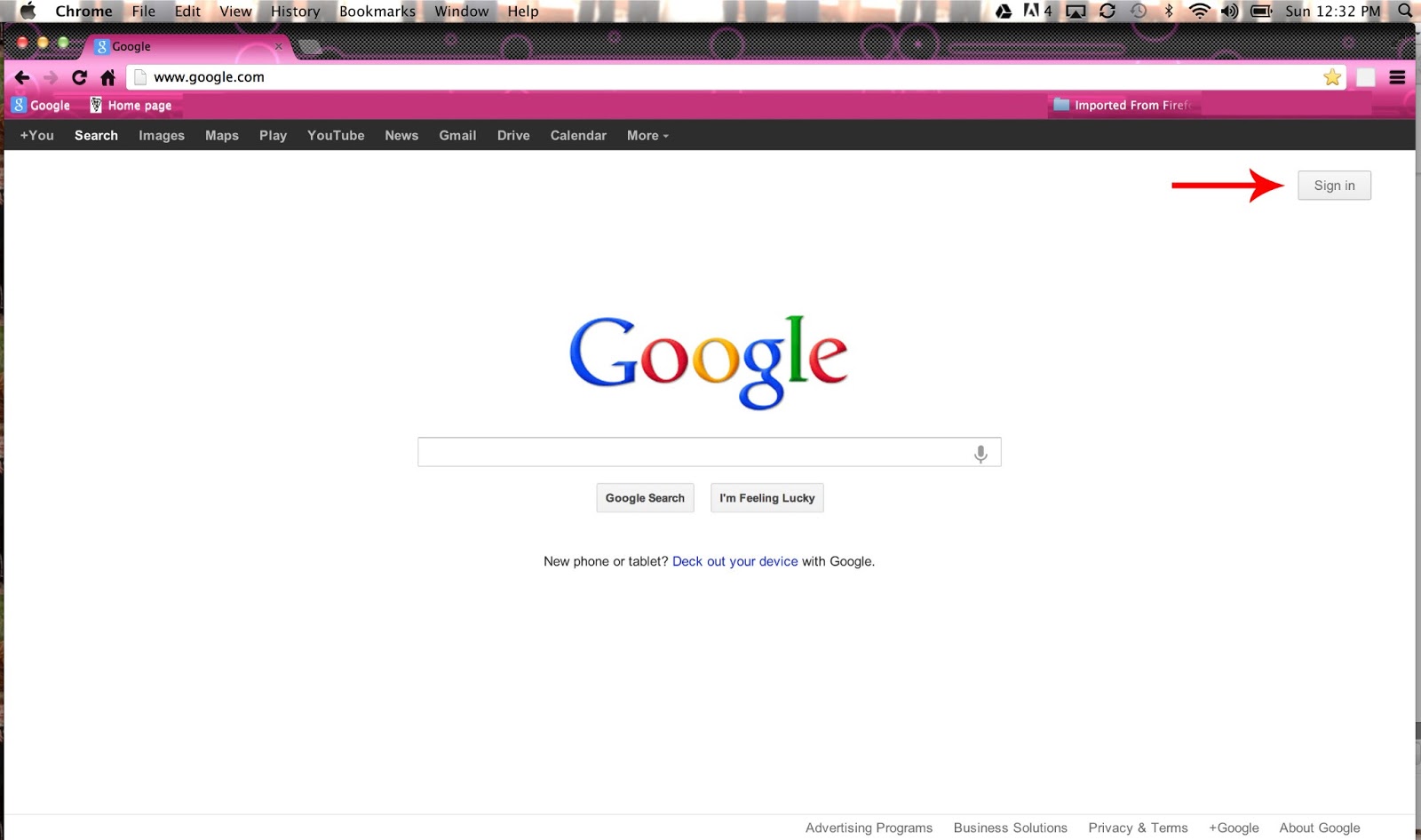
Task: Click the Google Search button
Action: pyautogui.click(x=645, y=498)
